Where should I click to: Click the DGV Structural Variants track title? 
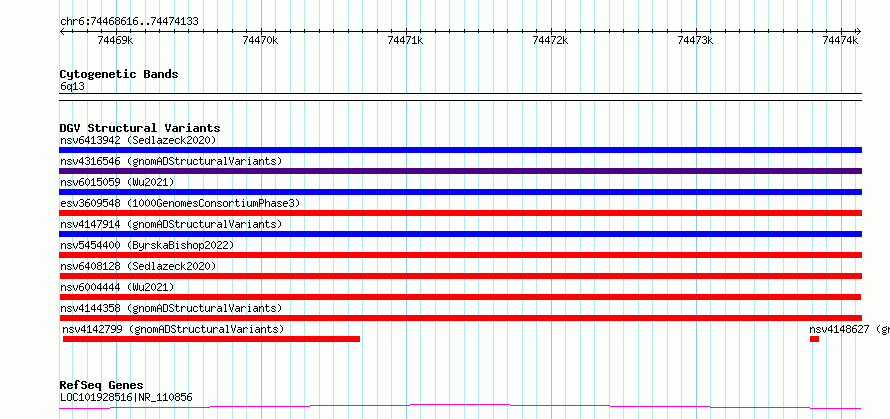140,128
